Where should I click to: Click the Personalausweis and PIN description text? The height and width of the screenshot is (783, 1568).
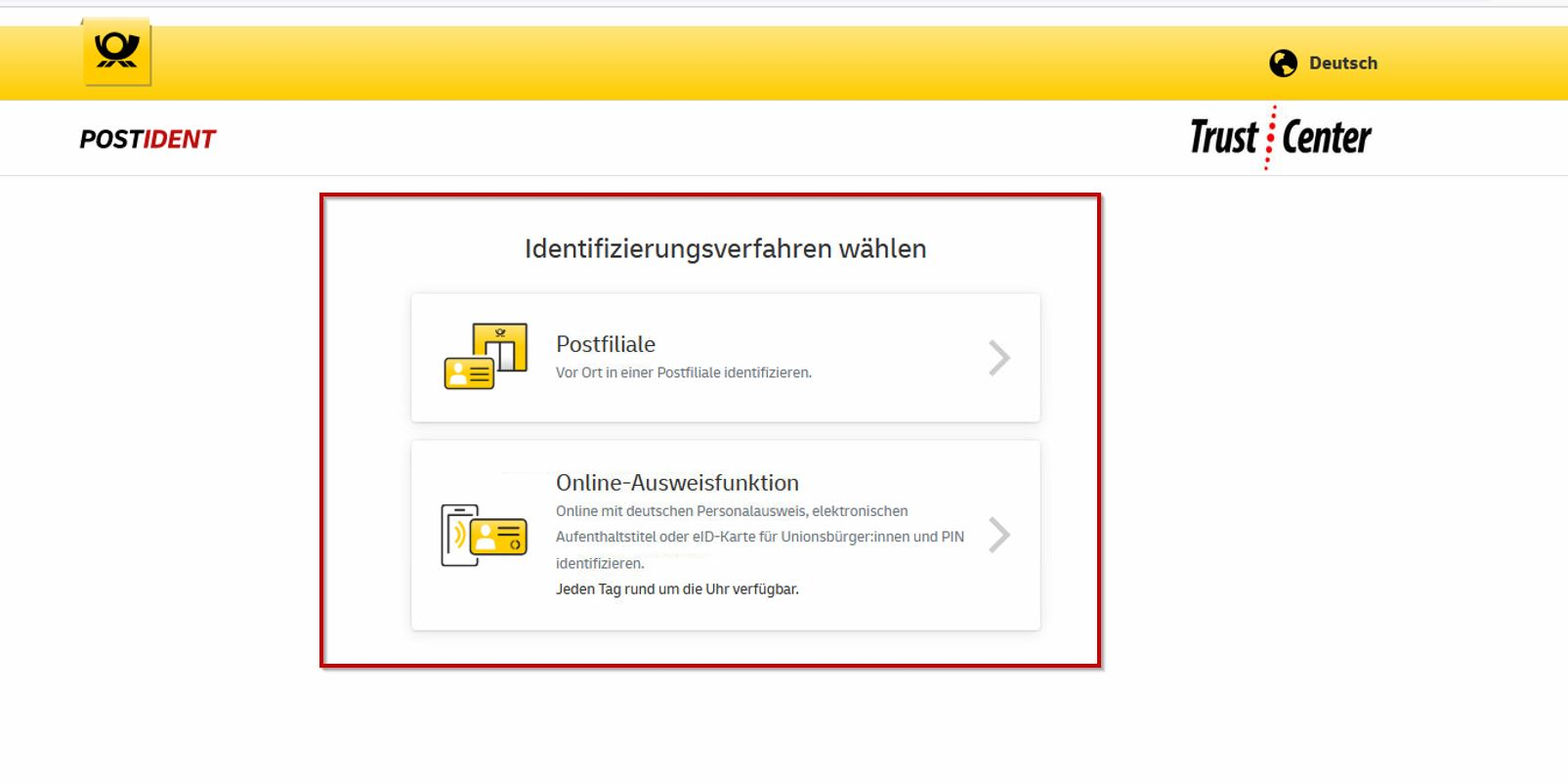759,537
